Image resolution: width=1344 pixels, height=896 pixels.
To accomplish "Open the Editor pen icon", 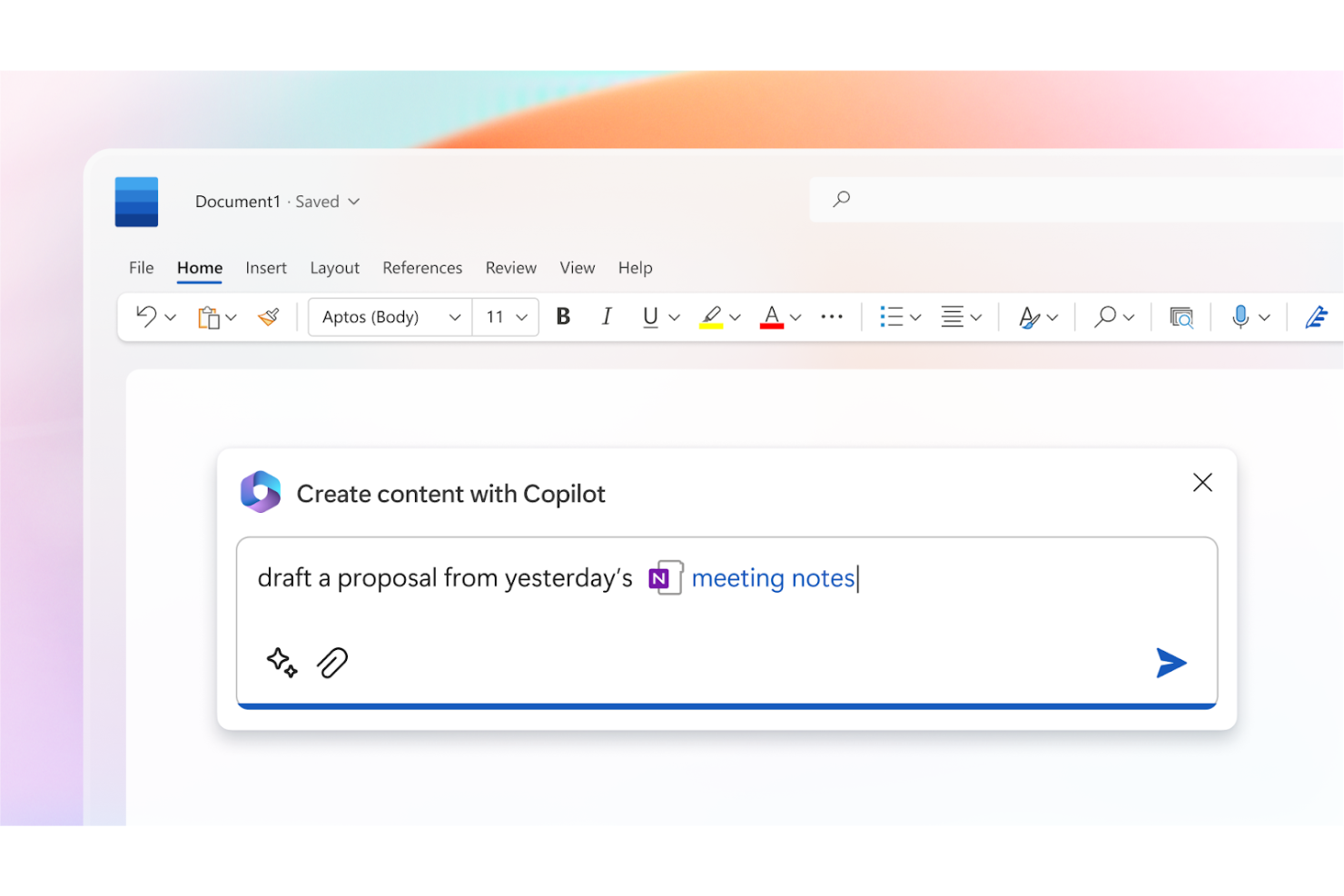I will 1317,317.
